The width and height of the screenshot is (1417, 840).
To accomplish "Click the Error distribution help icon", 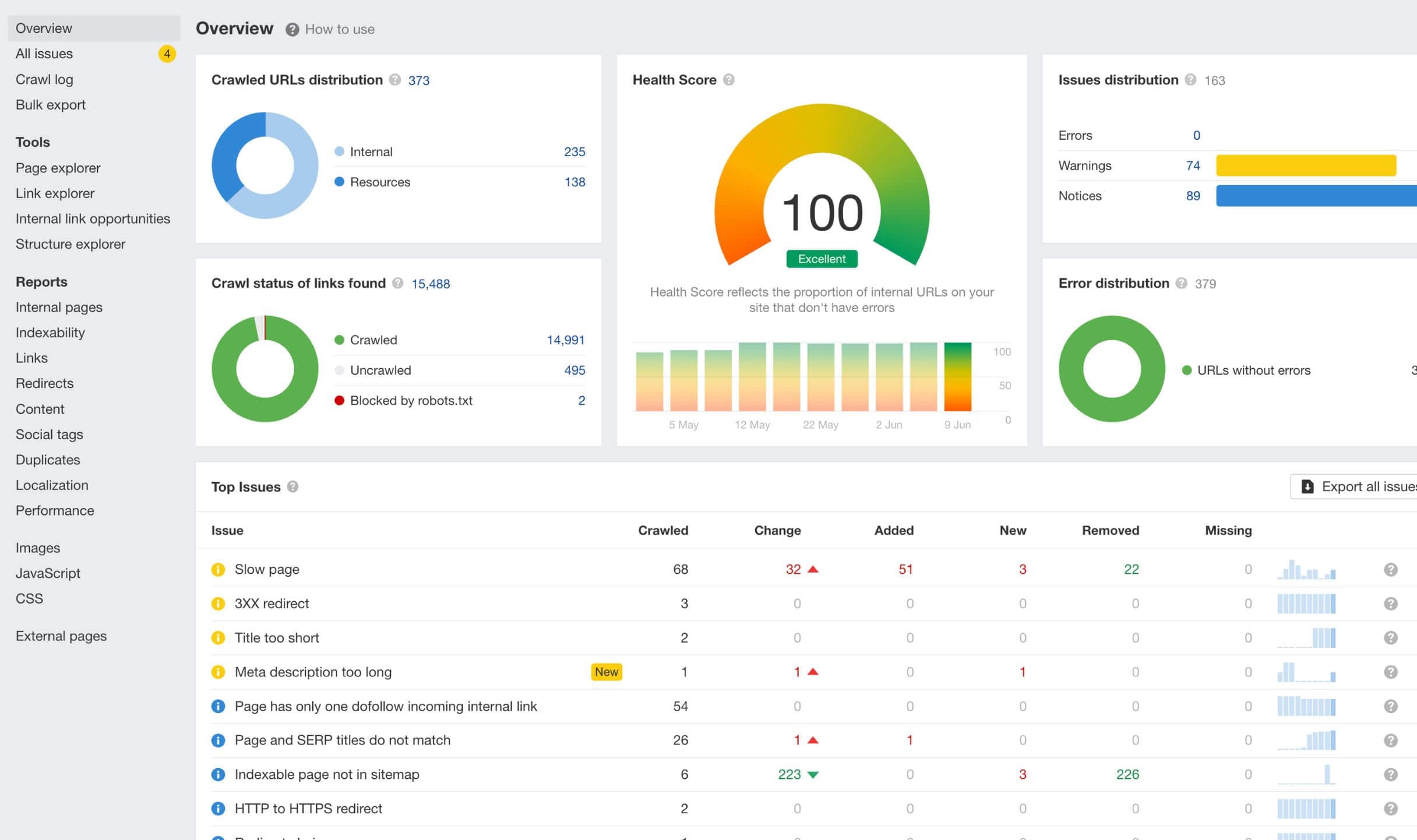I will (1182, 284).
